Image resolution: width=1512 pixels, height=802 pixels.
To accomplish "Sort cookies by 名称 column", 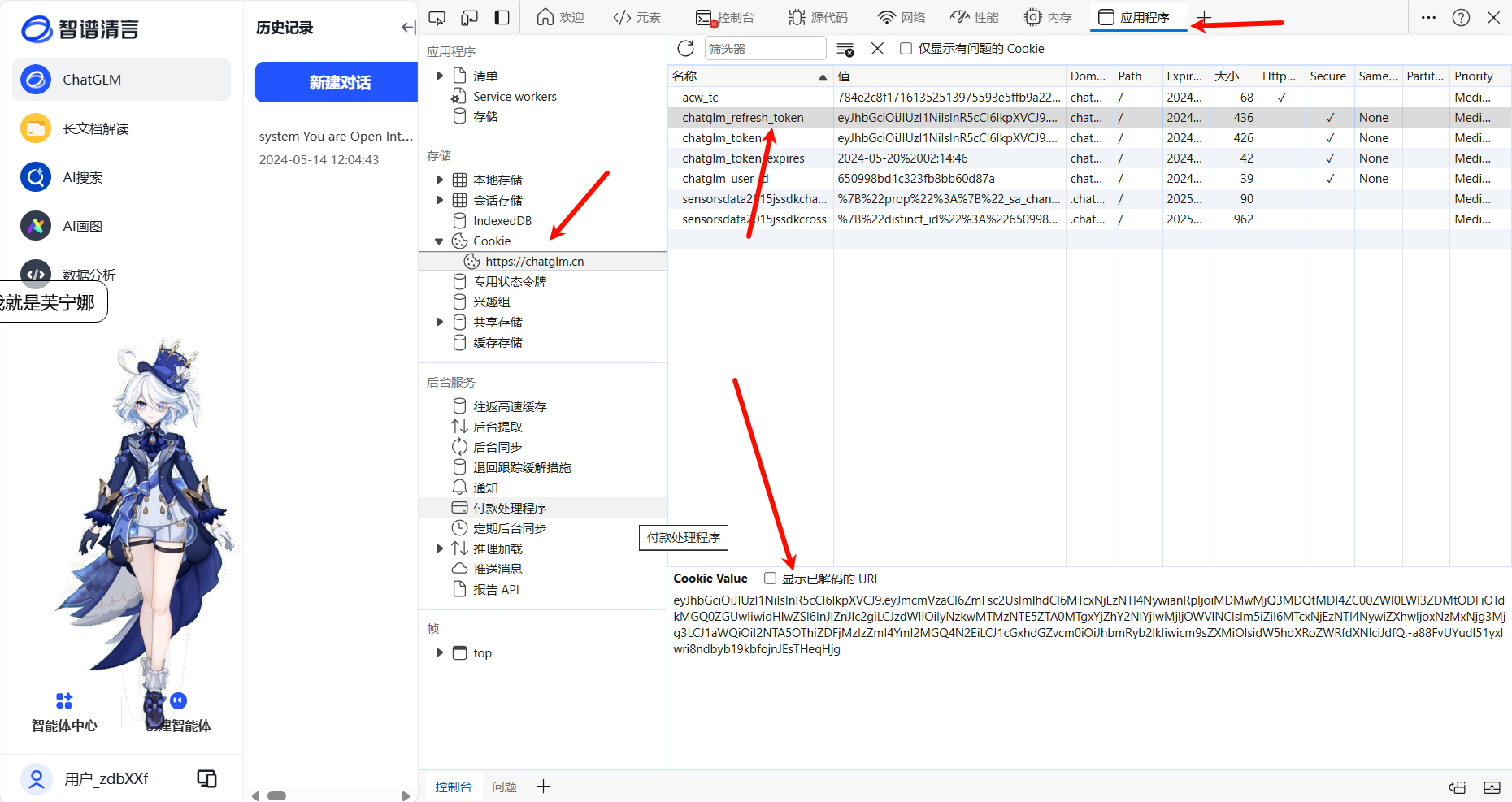I will [x=749, y=76].
